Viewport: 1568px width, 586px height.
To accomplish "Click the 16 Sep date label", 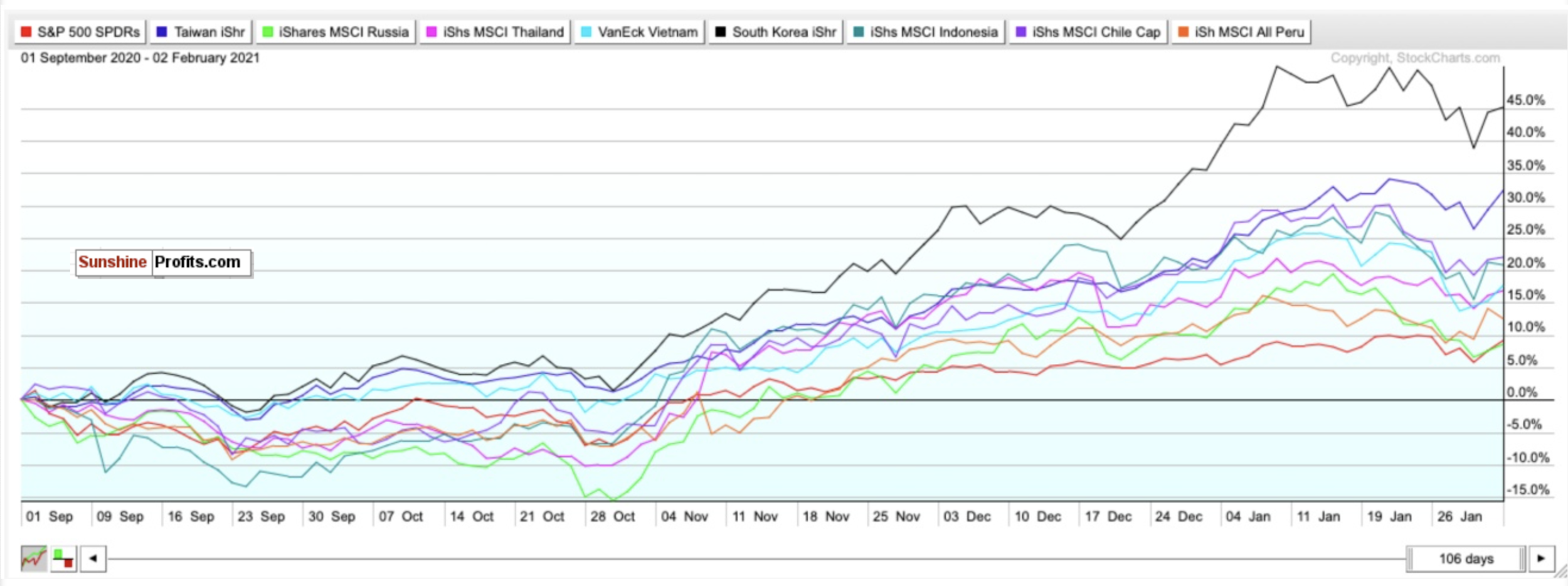I will [191, 516].
